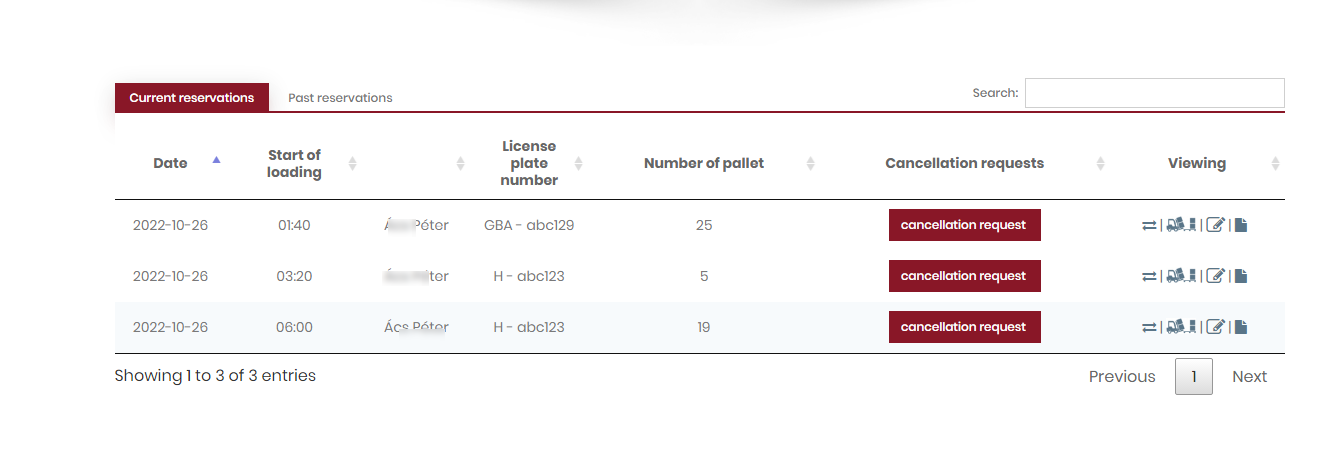Click the swap arrows icon for the 06:00 reservation
Viewport: 1343px width, 471px height.
1148,327
